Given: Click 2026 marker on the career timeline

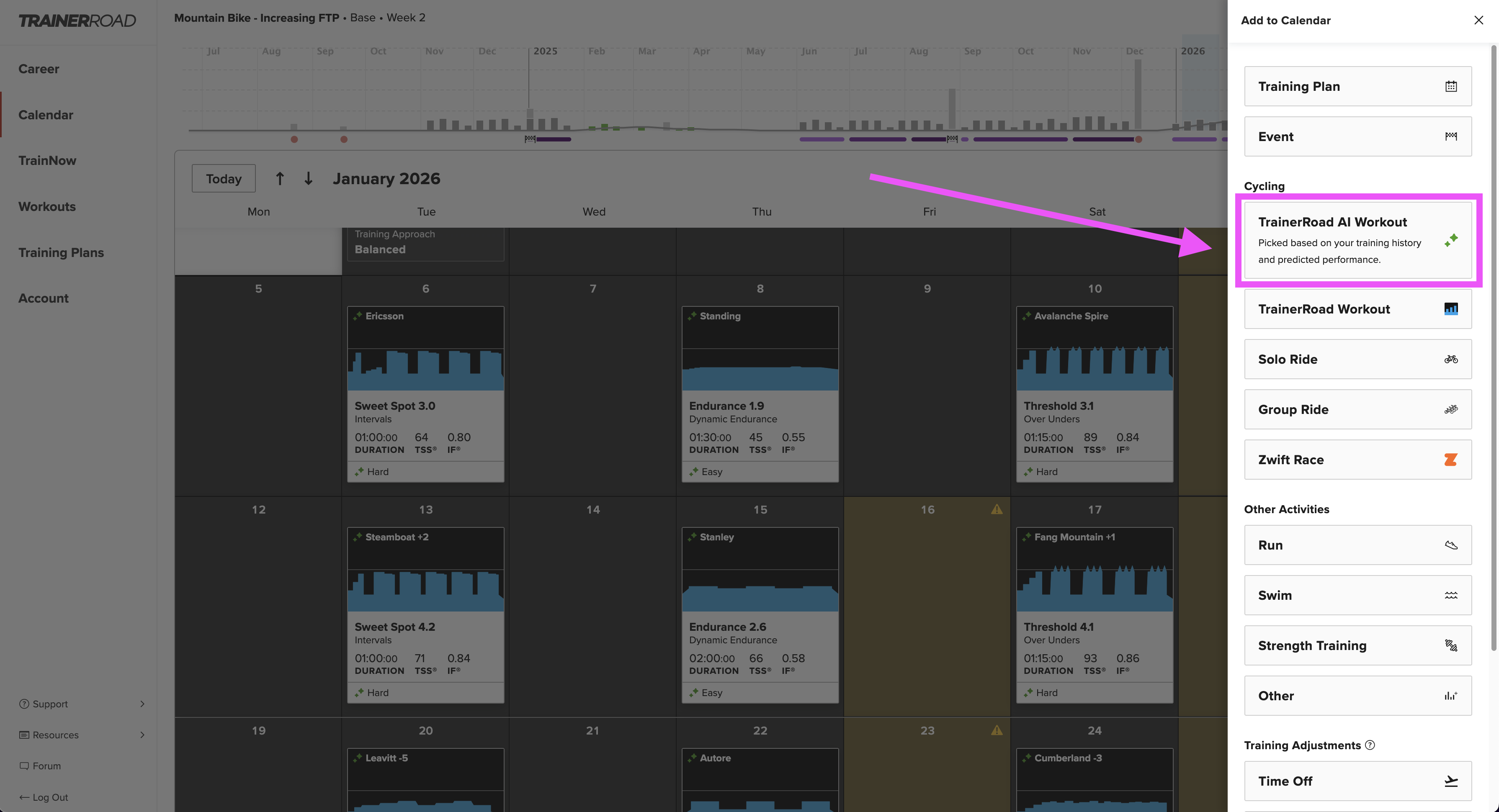Looking at the screenshot, I should coord(1193,51).
